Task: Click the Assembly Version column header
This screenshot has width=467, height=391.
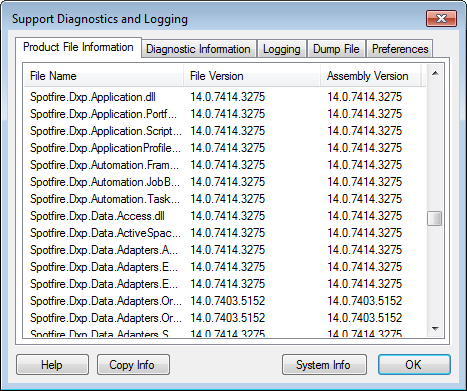Action: (371, 76)
